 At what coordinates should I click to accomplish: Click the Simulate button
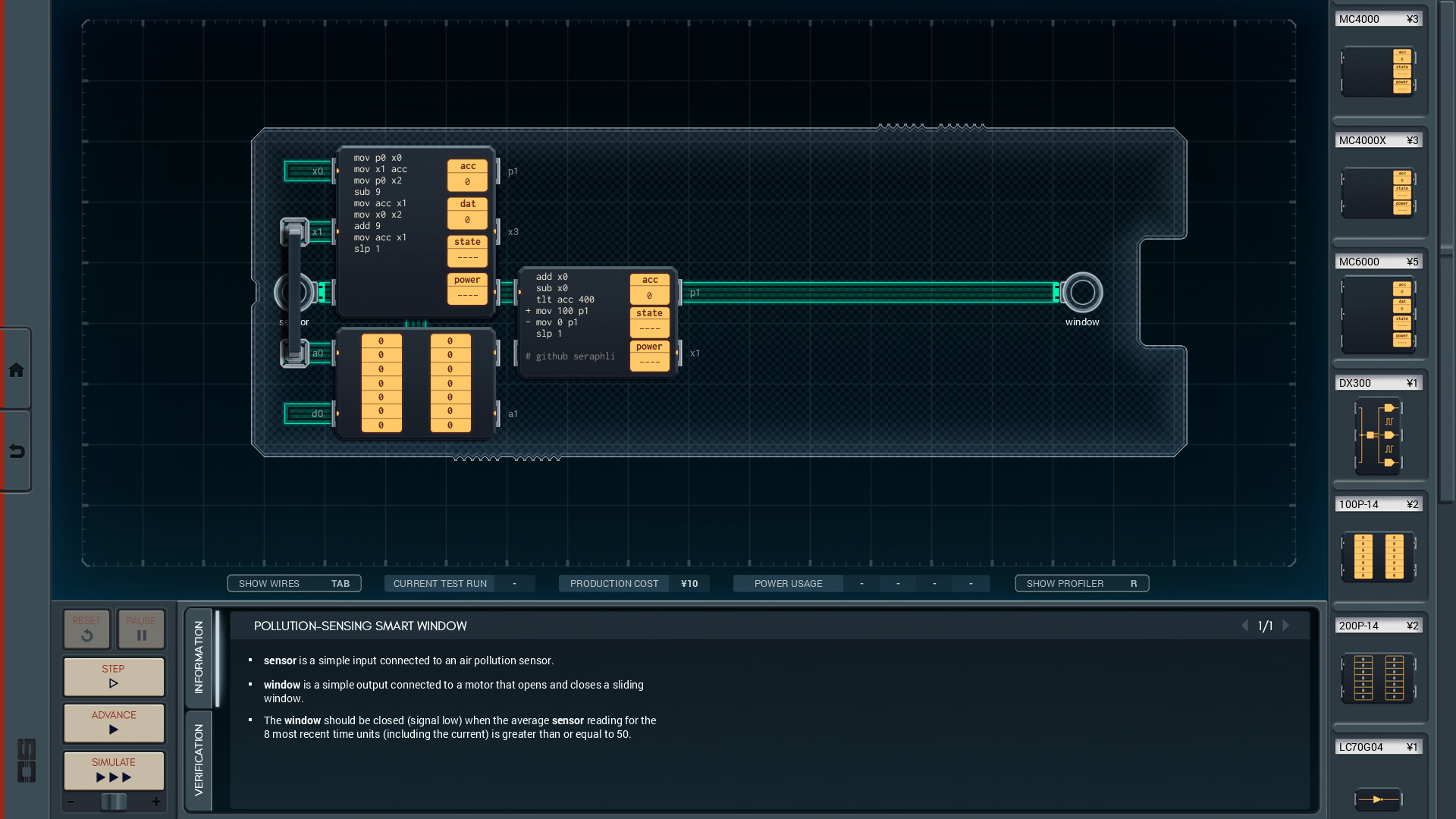114,770
